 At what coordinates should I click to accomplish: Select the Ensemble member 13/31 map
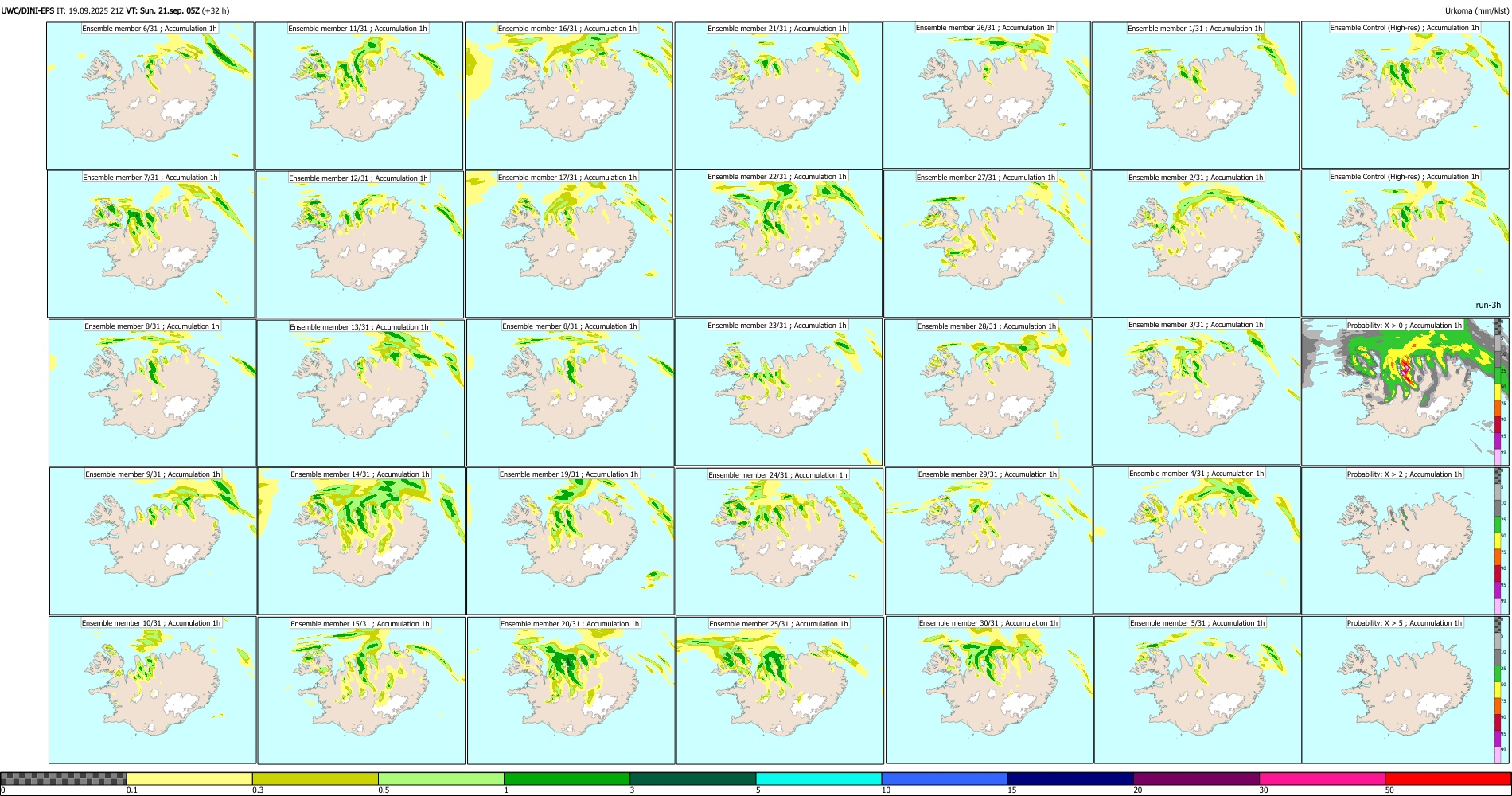(x=360, y=393)
